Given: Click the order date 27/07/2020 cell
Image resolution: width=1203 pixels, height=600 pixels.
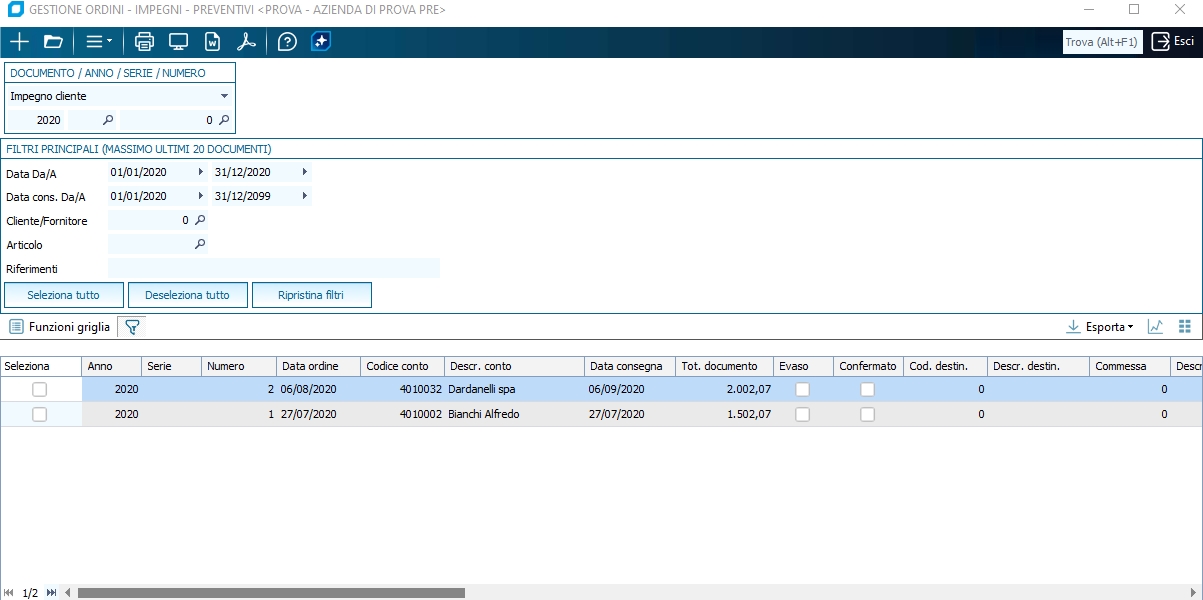Looking at the screenshot, I should pyautogui.click(x=318, y=414).
